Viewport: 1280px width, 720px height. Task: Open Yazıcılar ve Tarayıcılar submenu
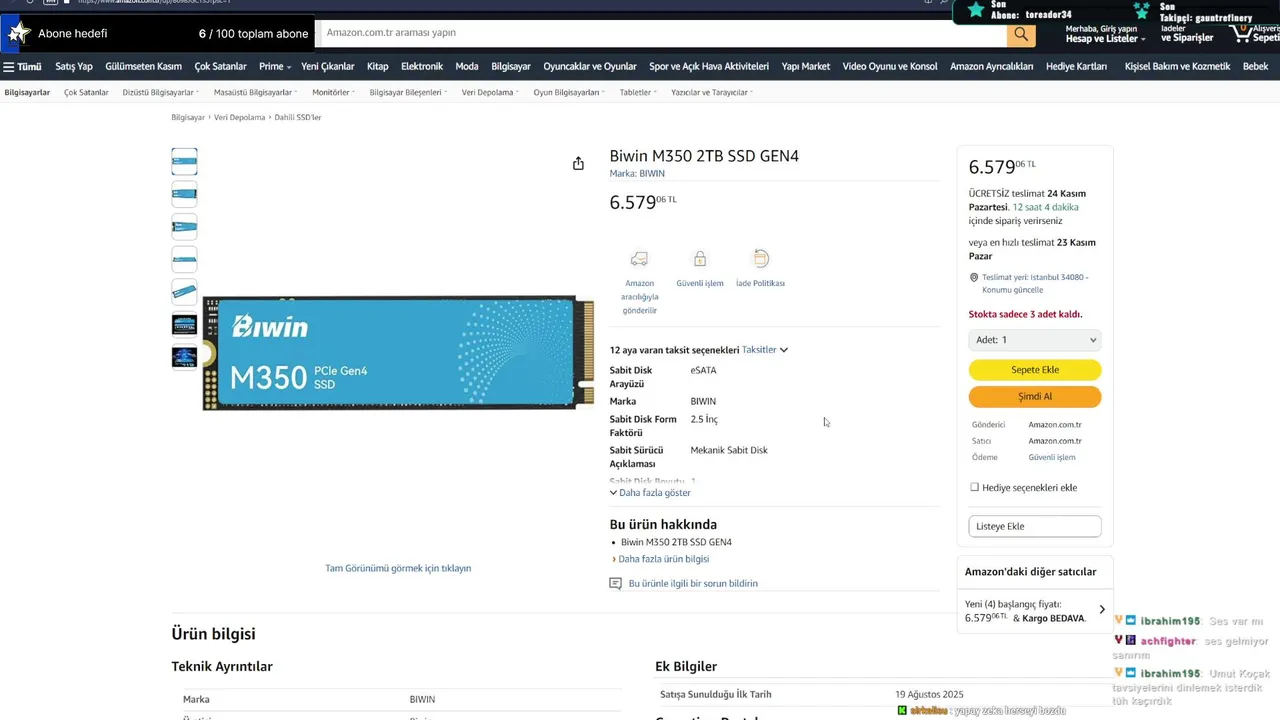click(x=712, y=92)
